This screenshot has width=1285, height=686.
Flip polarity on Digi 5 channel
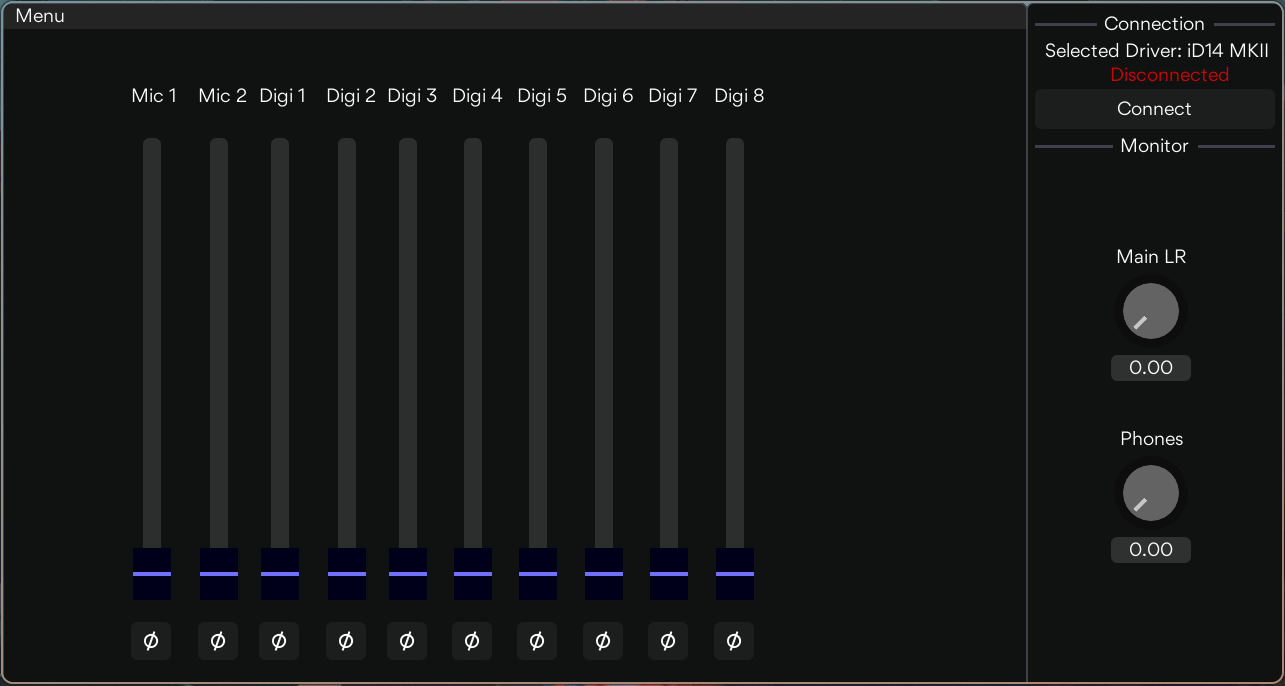click(x=537, y=641)
